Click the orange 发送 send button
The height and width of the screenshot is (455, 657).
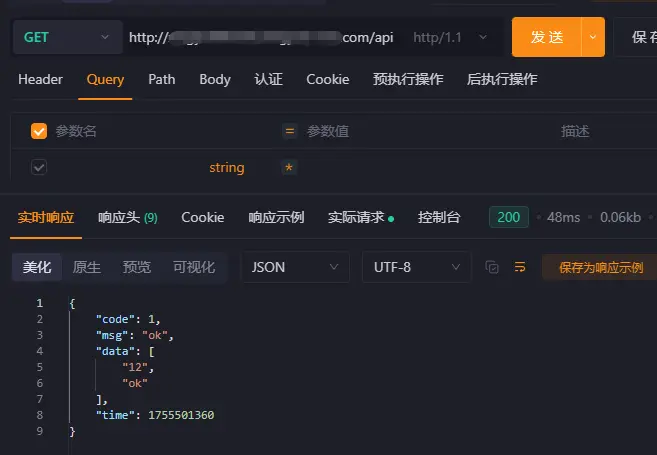click(547, 38)
